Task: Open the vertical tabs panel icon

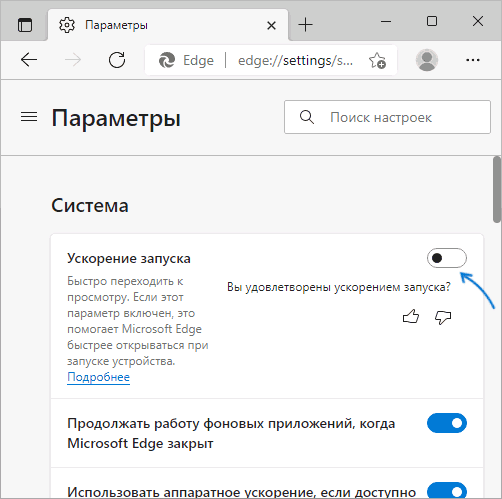Action: tap(25, 25)
